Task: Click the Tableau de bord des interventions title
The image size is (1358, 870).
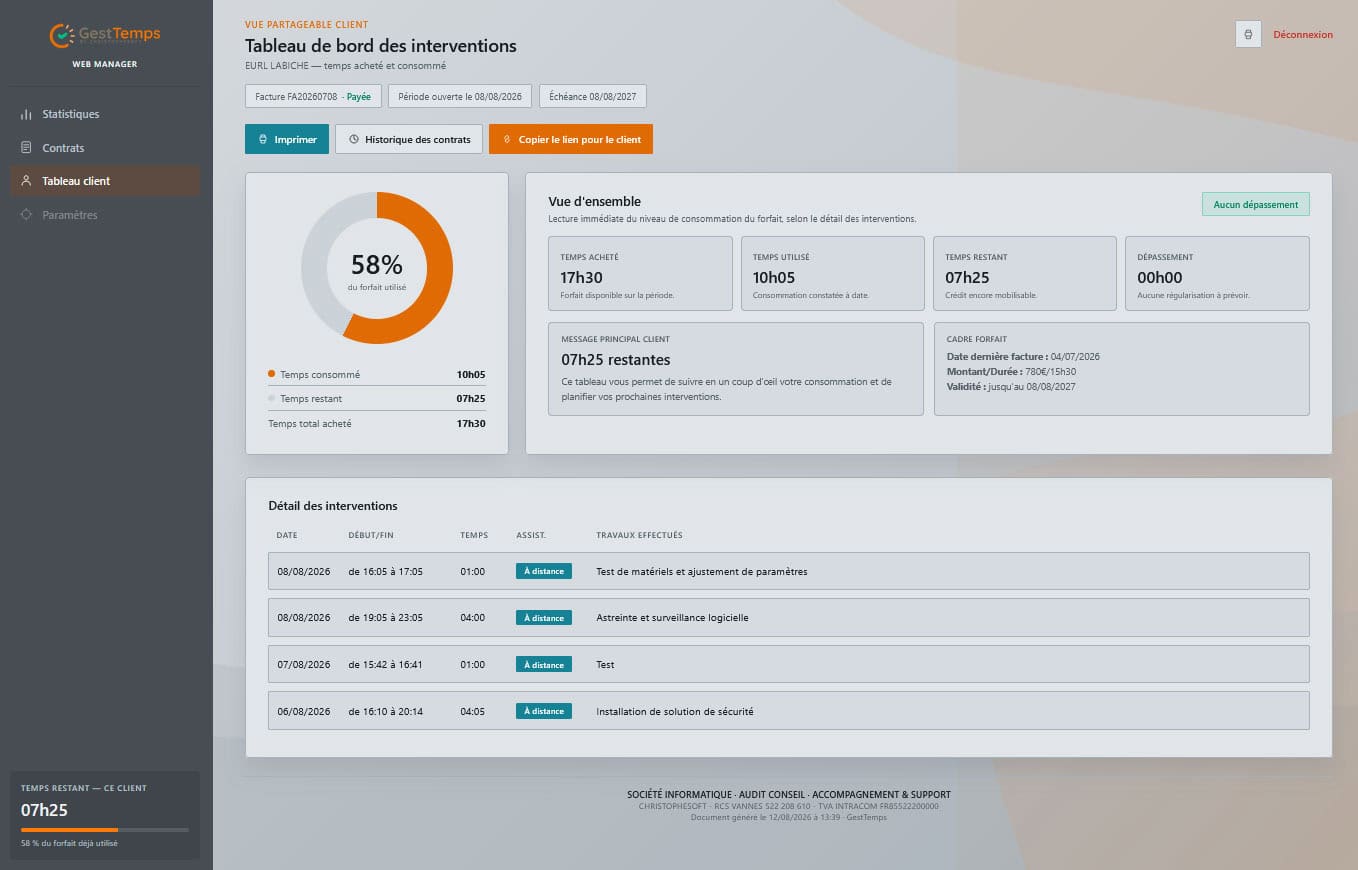Action: point(381,46)
